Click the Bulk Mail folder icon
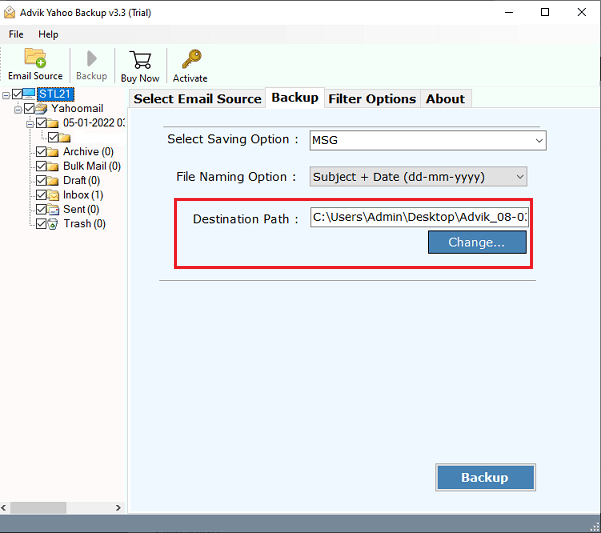 coord(53,166)
